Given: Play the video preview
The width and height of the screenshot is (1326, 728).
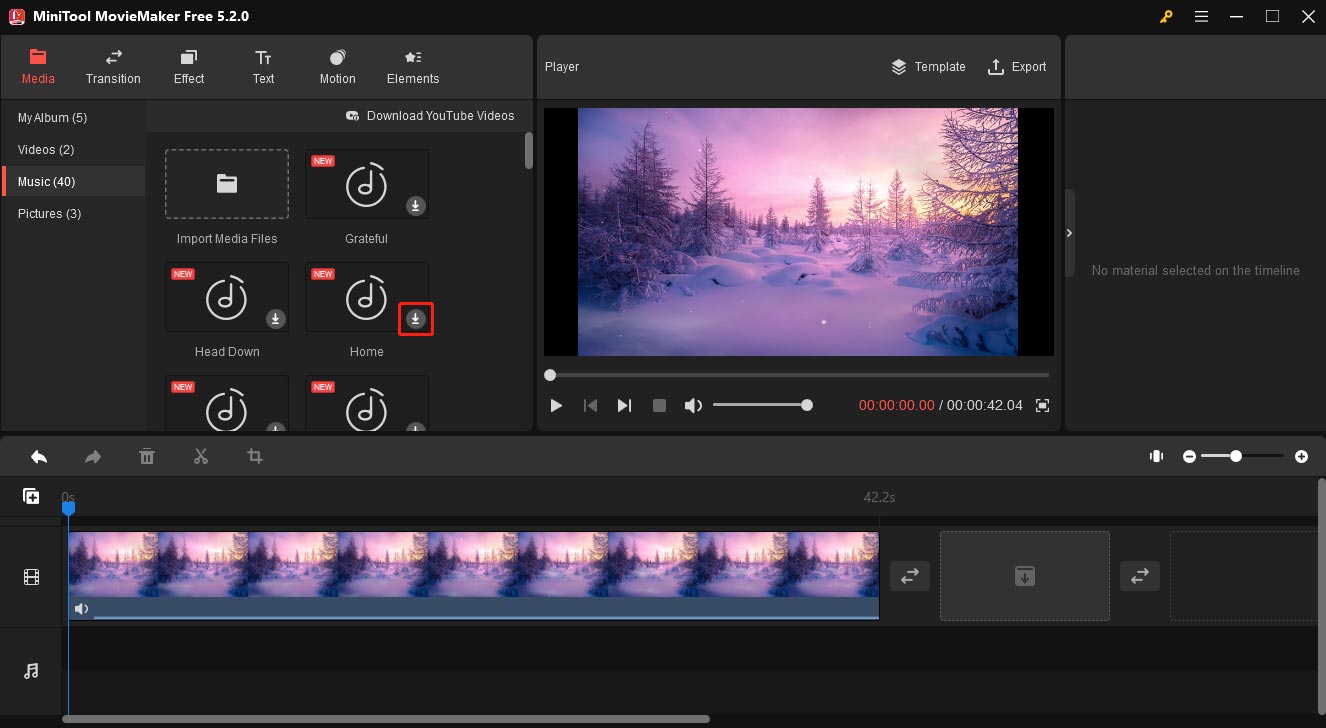Looking at the screenshot, I should (x=556, y=405).
